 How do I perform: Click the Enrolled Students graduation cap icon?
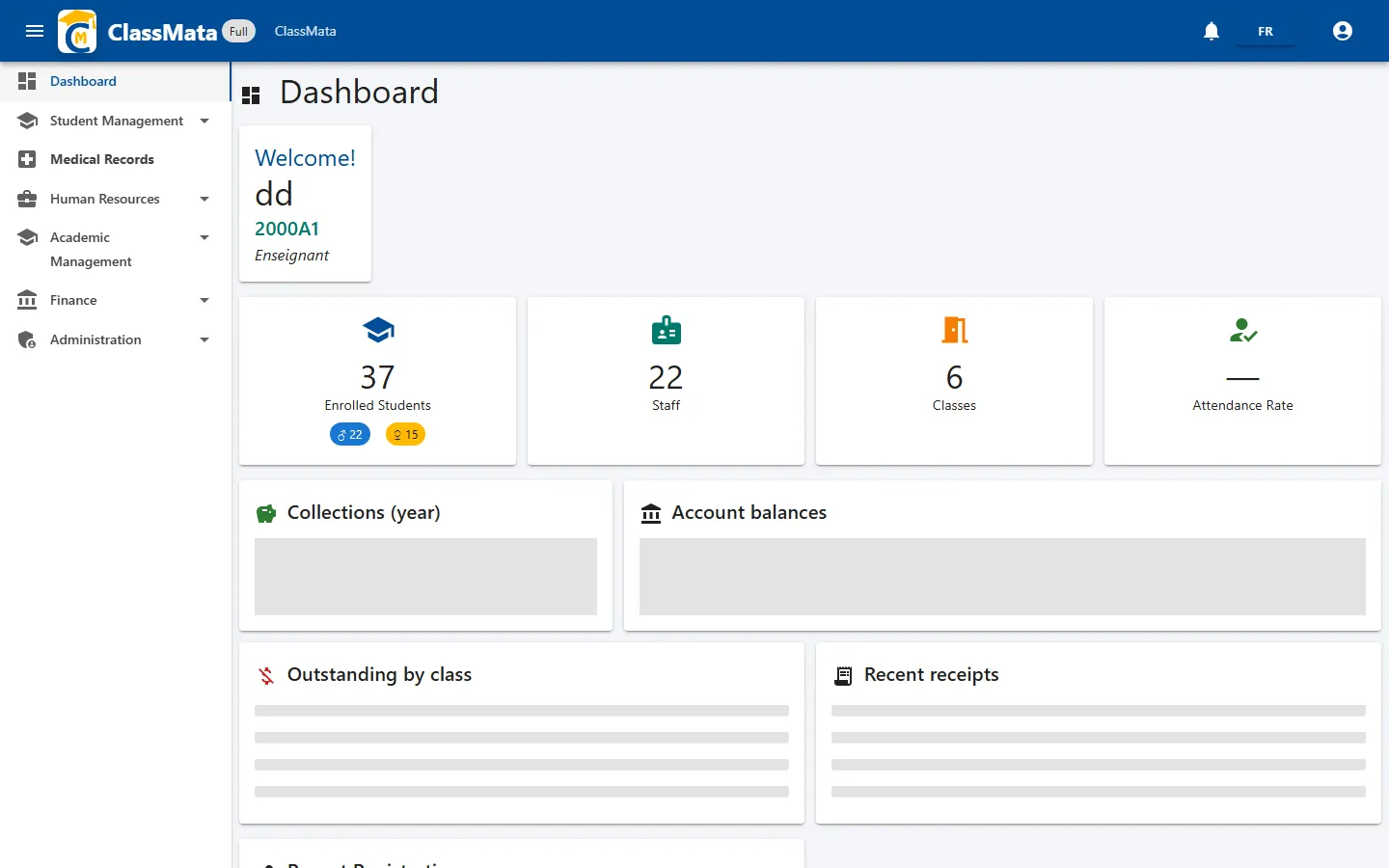coord(378,331)
